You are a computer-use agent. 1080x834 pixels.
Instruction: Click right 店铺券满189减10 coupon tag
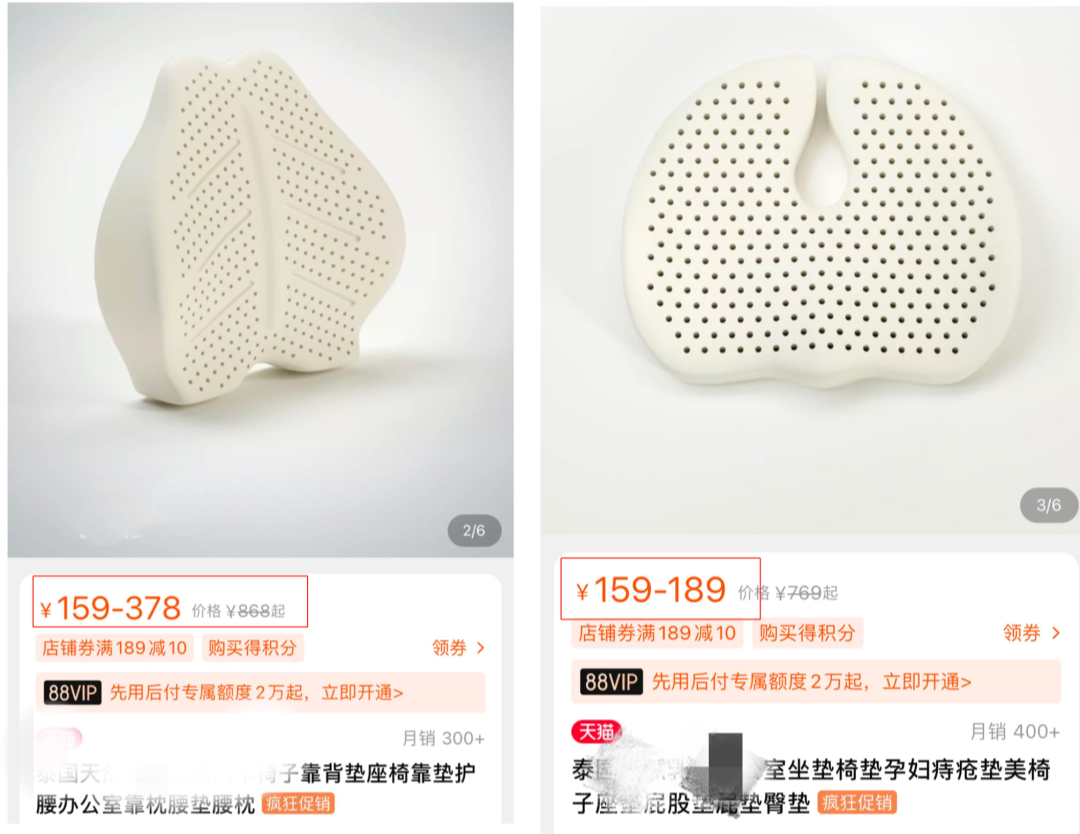tap(657, 633)
